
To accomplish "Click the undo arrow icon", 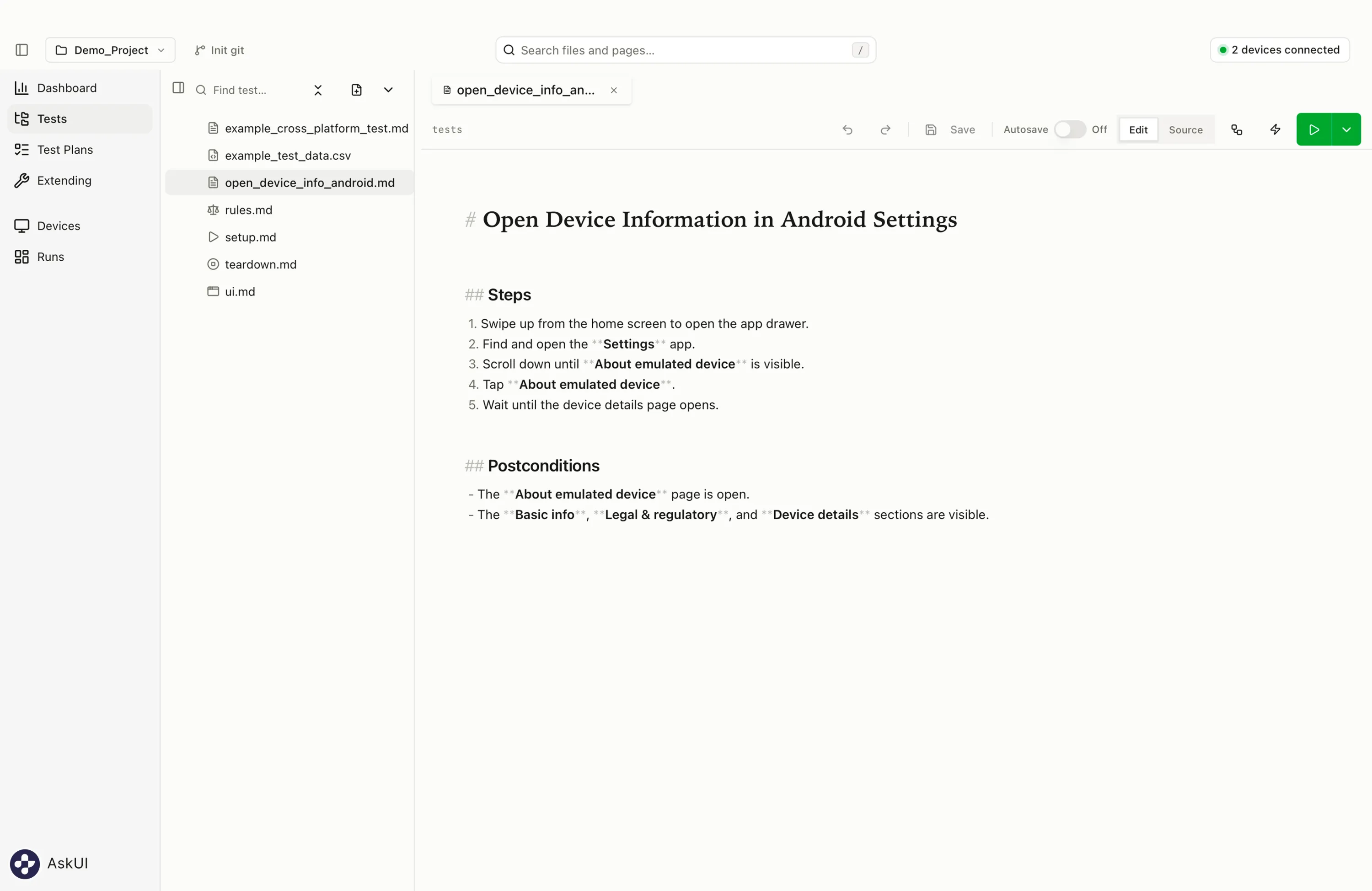I will point(847,130).
